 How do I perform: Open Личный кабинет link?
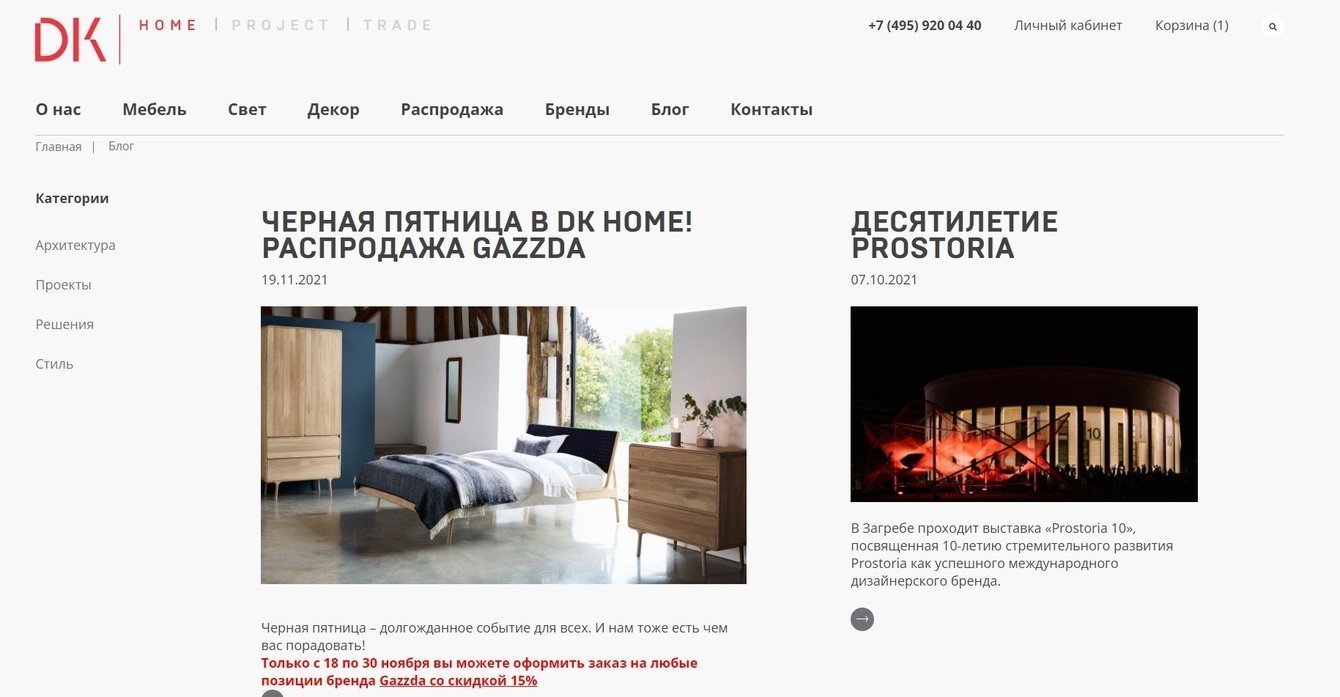(1068, 25)
